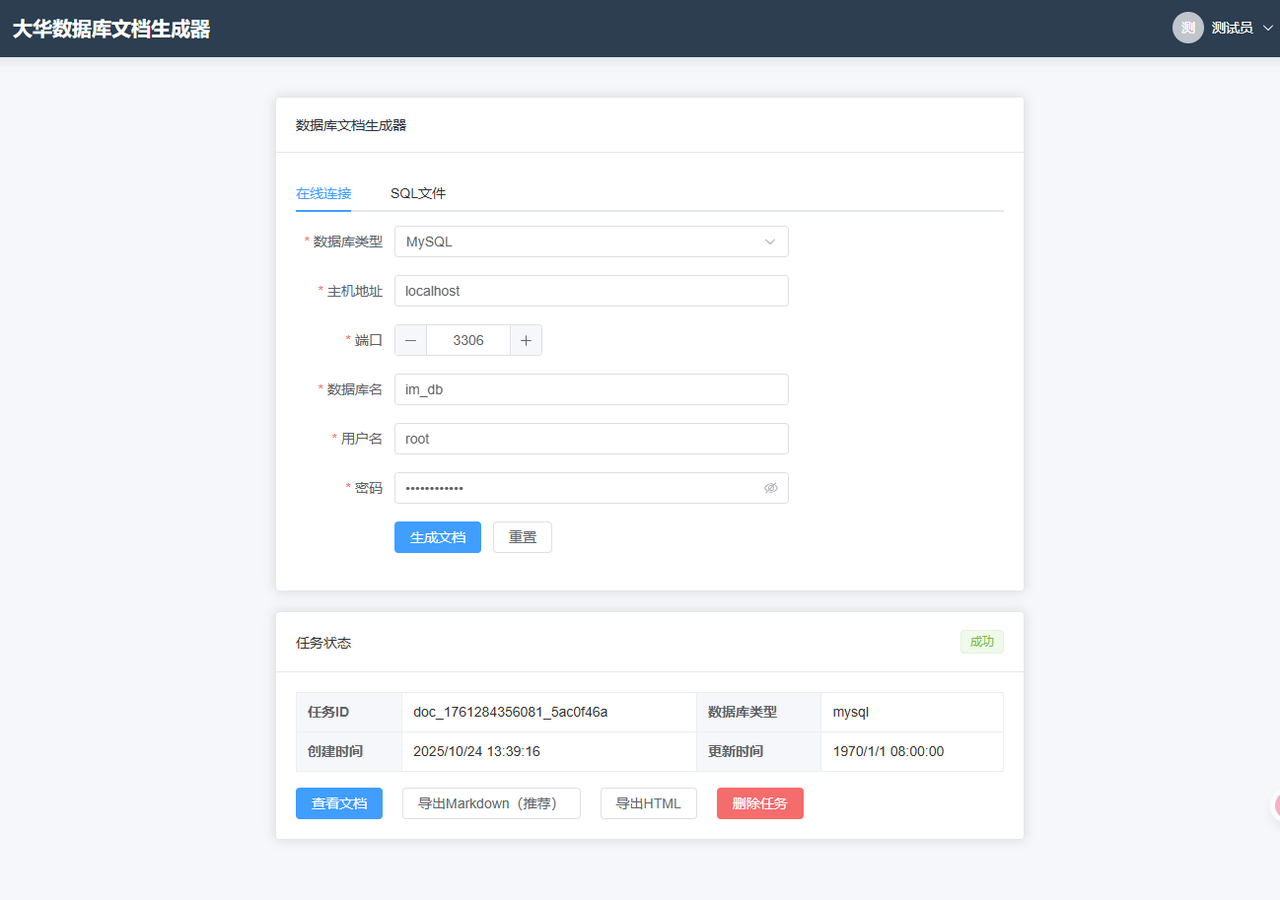Click the 生成文档 button

coord(437,537)
